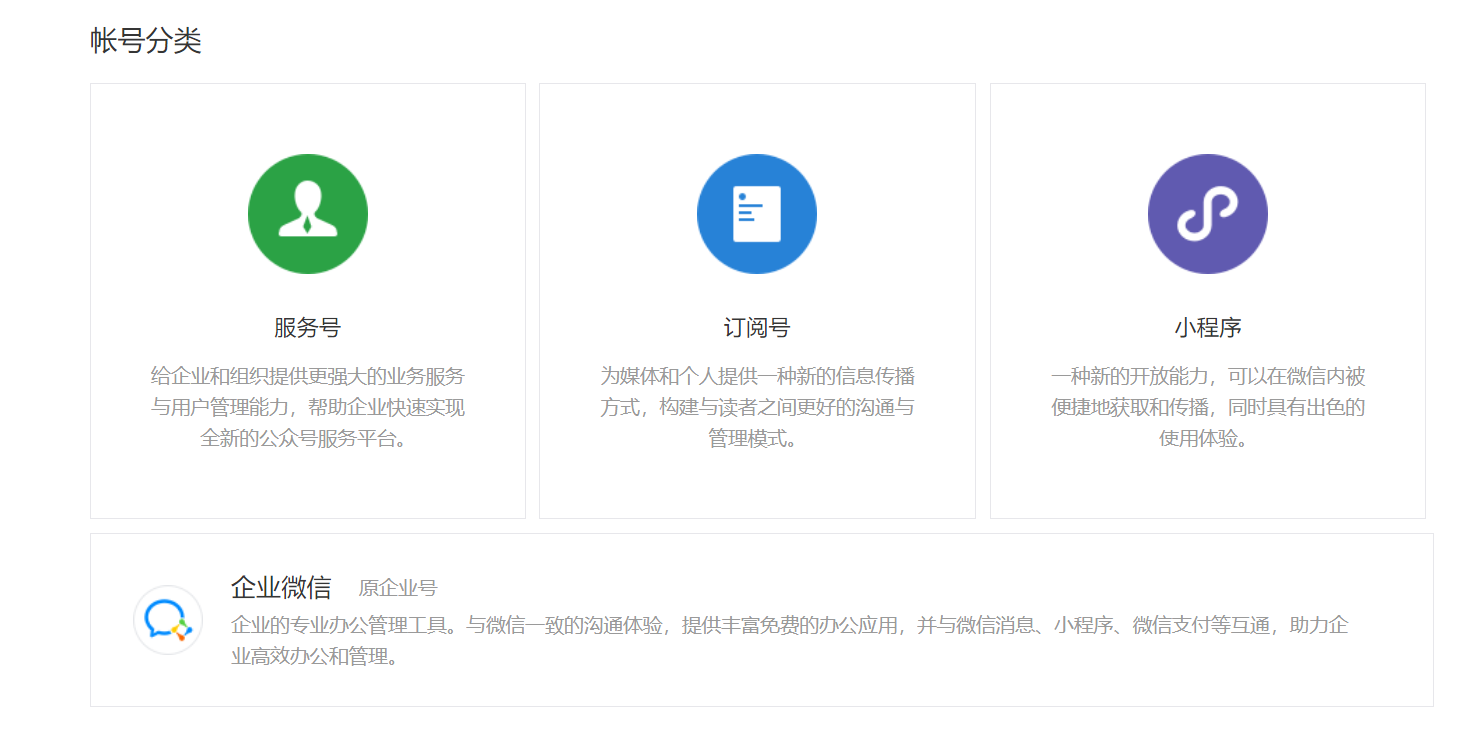Click the 服务号 description starting 给企业和组织
This screenshot has height=732, width=1467.
point(308,407)
